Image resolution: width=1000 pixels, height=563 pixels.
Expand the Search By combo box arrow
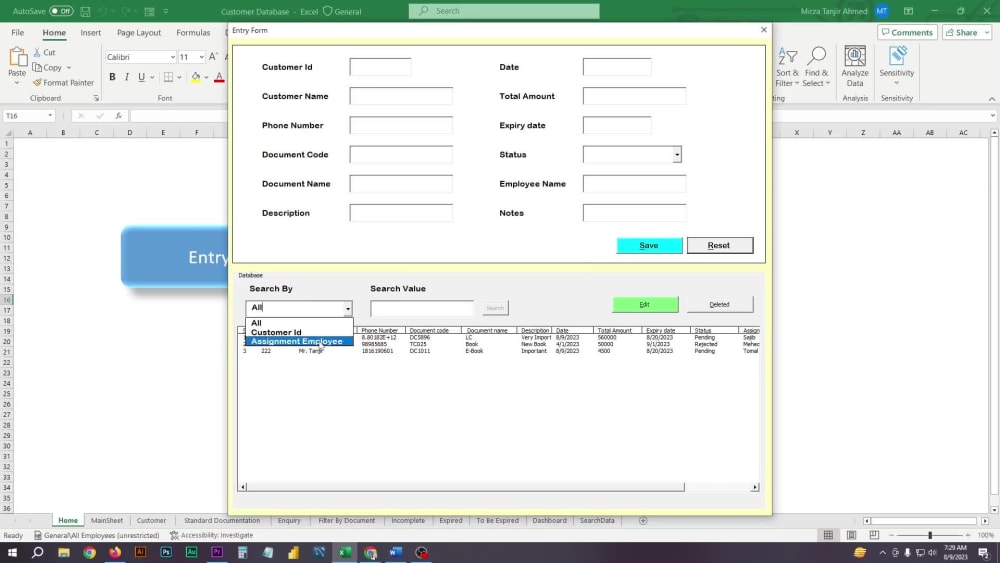[348, 308]
